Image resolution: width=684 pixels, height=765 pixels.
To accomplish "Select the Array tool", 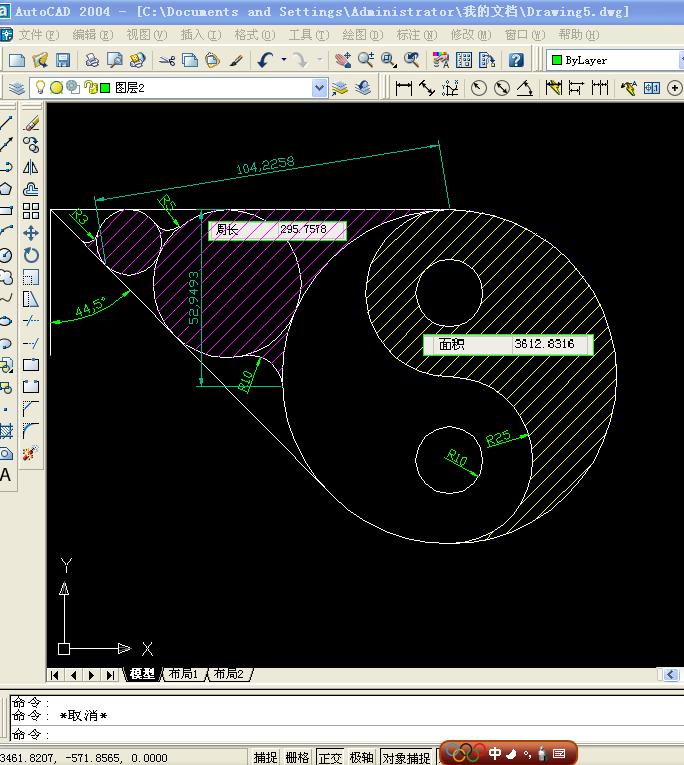I will point(31,211).
